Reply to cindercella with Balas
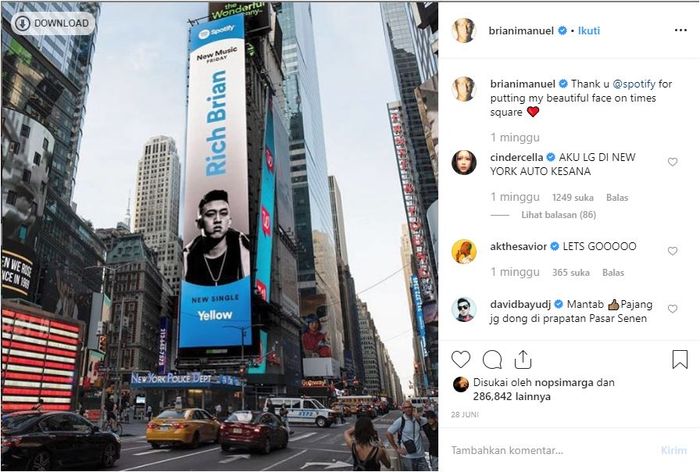The height and width of the screenshot is (472, 700). click(617, 197)
